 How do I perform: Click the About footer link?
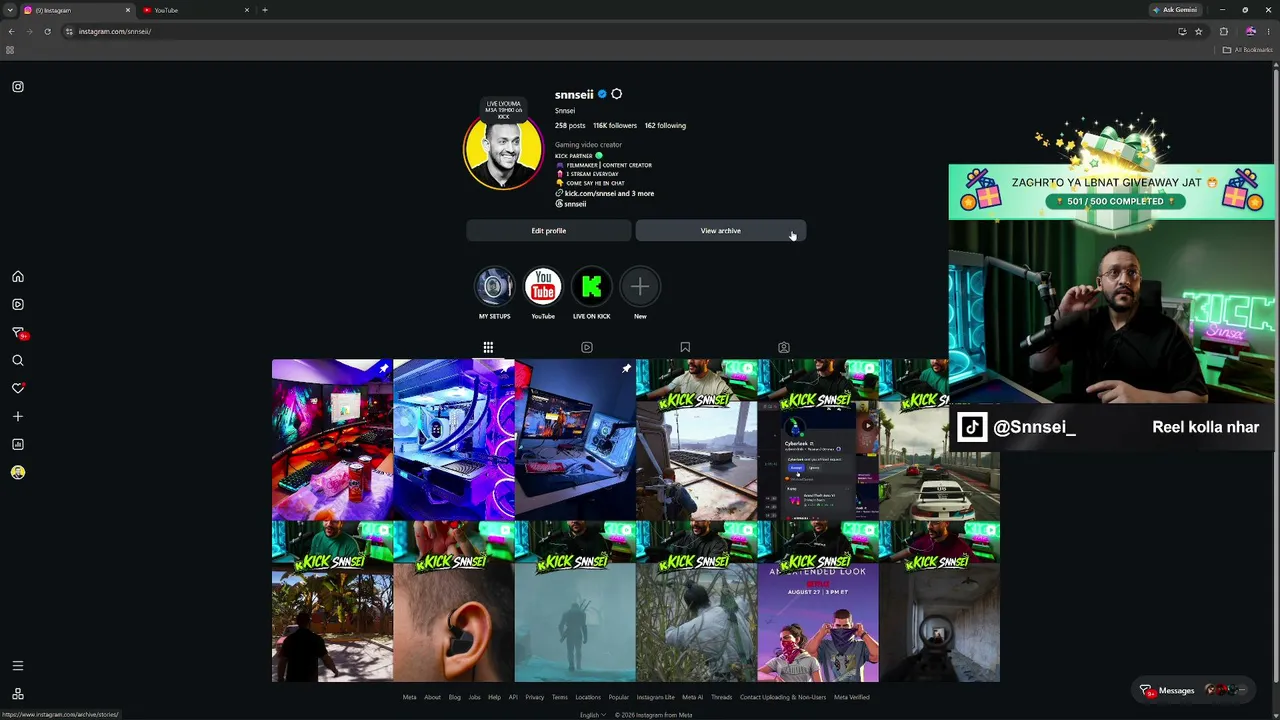pyautogui.click(x=432, y=697)
